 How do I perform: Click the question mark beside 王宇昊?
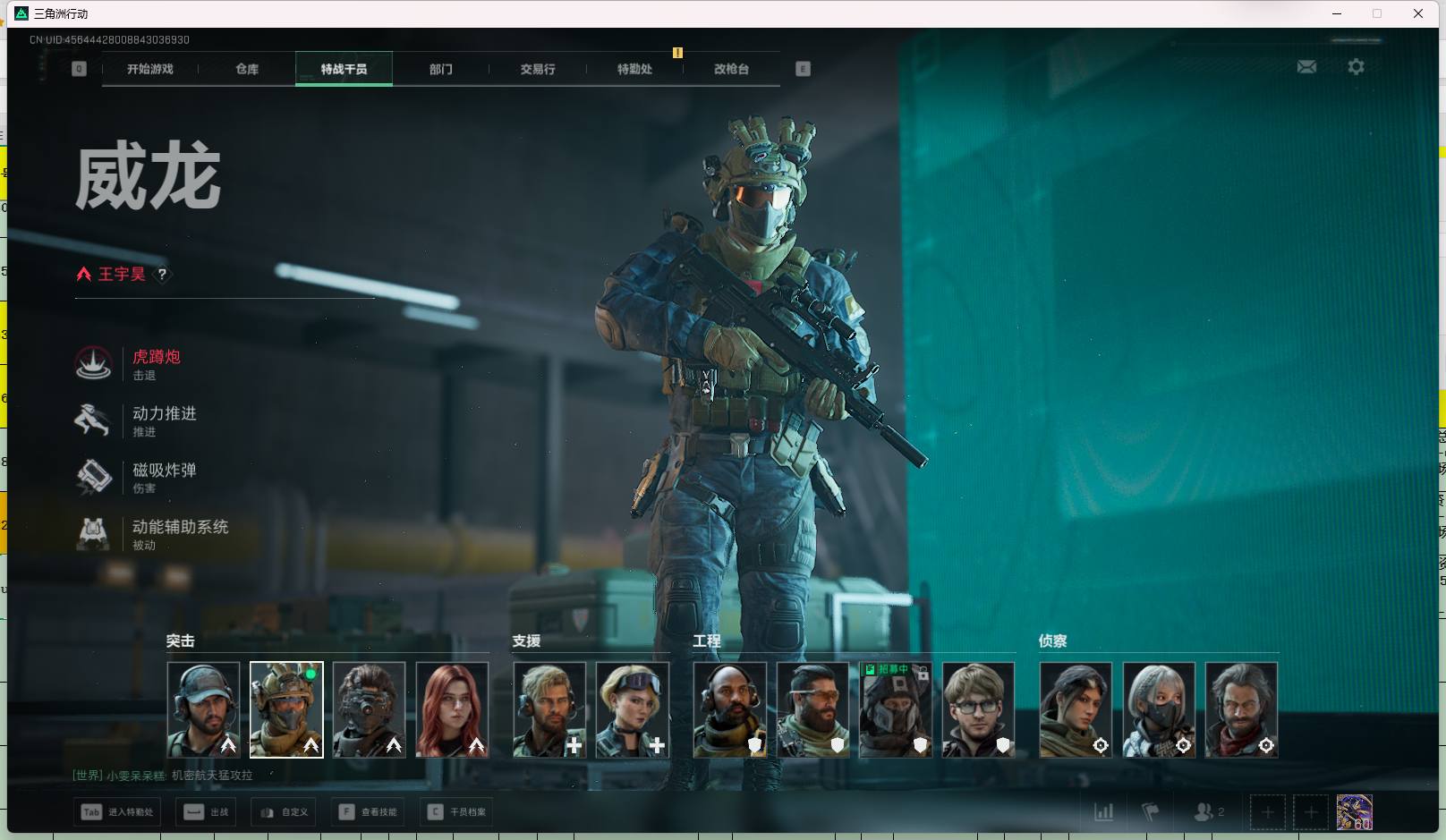[162, 275]
